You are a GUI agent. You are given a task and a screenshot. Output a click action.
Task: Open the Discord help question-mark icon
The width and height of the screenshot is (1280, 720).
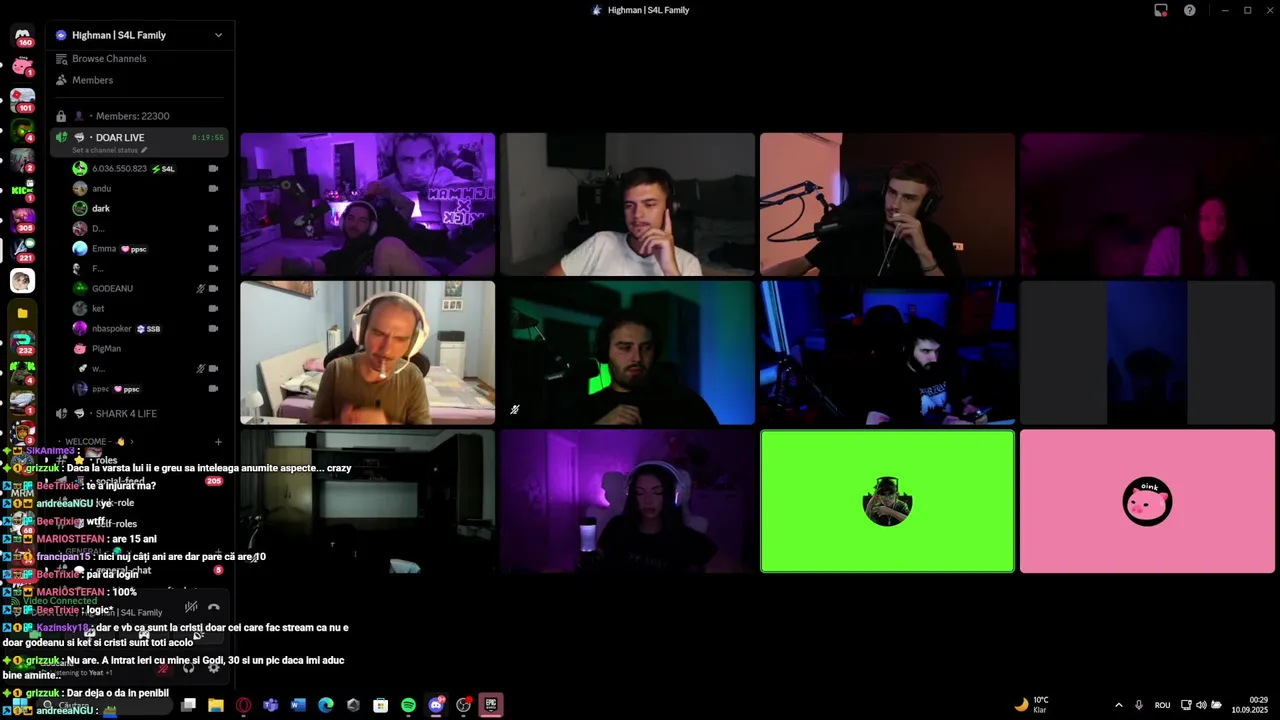[x=1190, y=10]
